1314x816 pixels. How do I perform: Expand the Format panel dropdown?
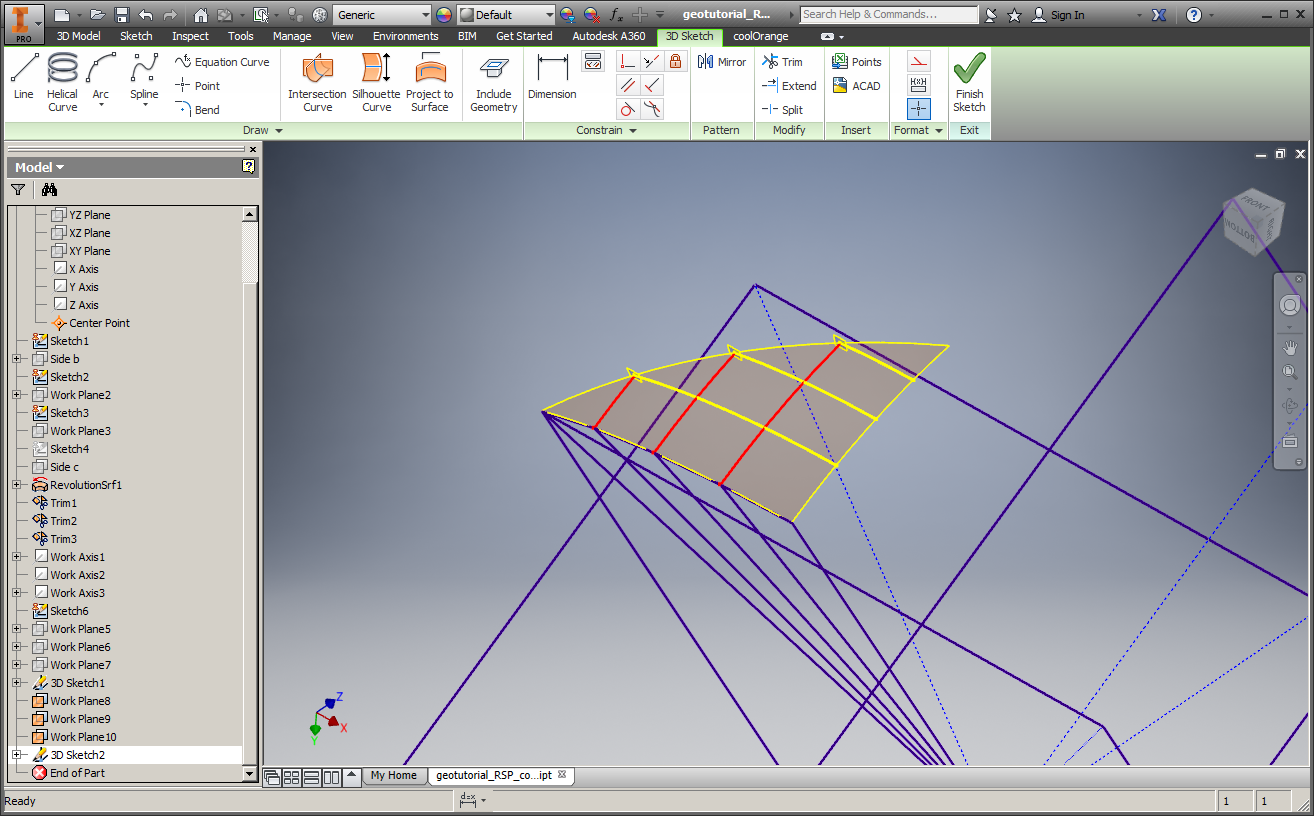click(x=919, y=130)
